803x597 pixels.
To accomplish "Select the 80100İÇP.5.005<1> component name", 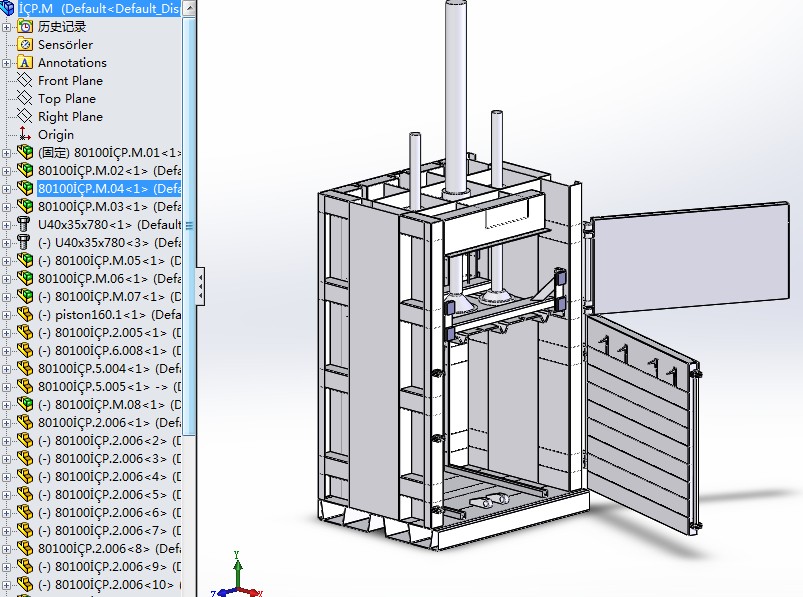I will (x=109, y=387).
